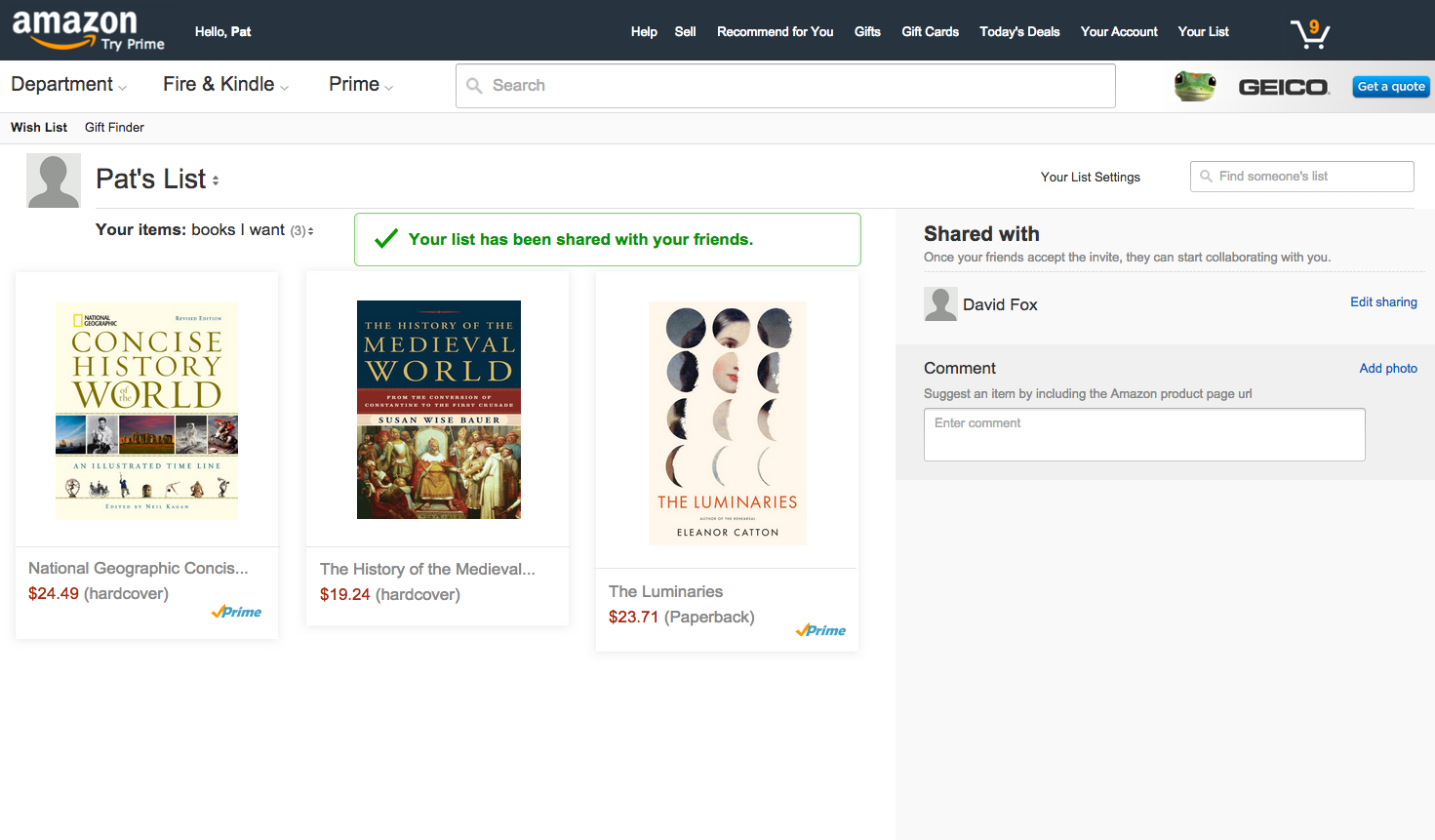Open The History of the Medieval... title link
This screenshot has width=1435, height=840.
click(427, 569)
